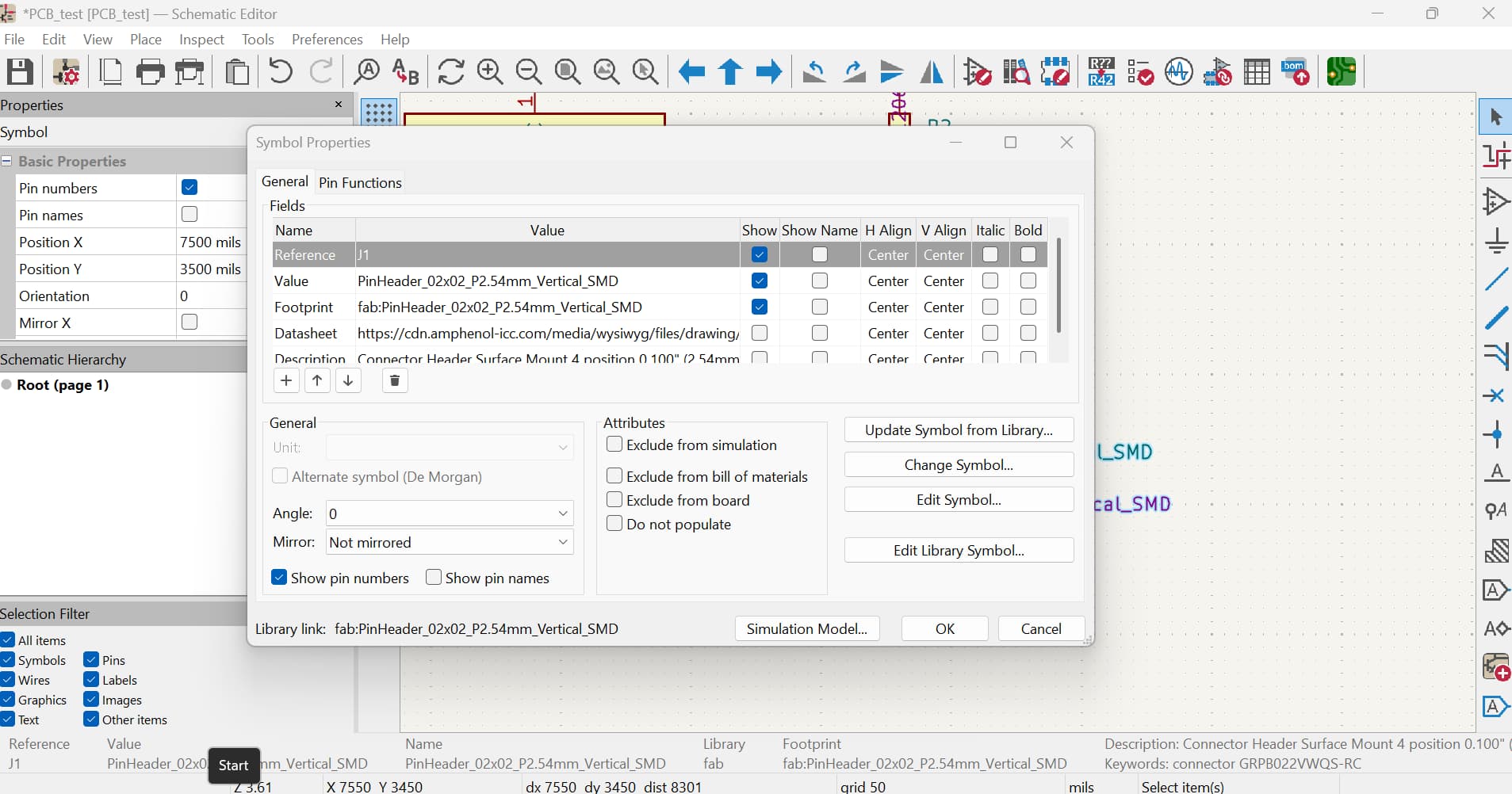Open the Inspect menu
This screenshot has width=1512, height=794.
click(x=201, y=40)
